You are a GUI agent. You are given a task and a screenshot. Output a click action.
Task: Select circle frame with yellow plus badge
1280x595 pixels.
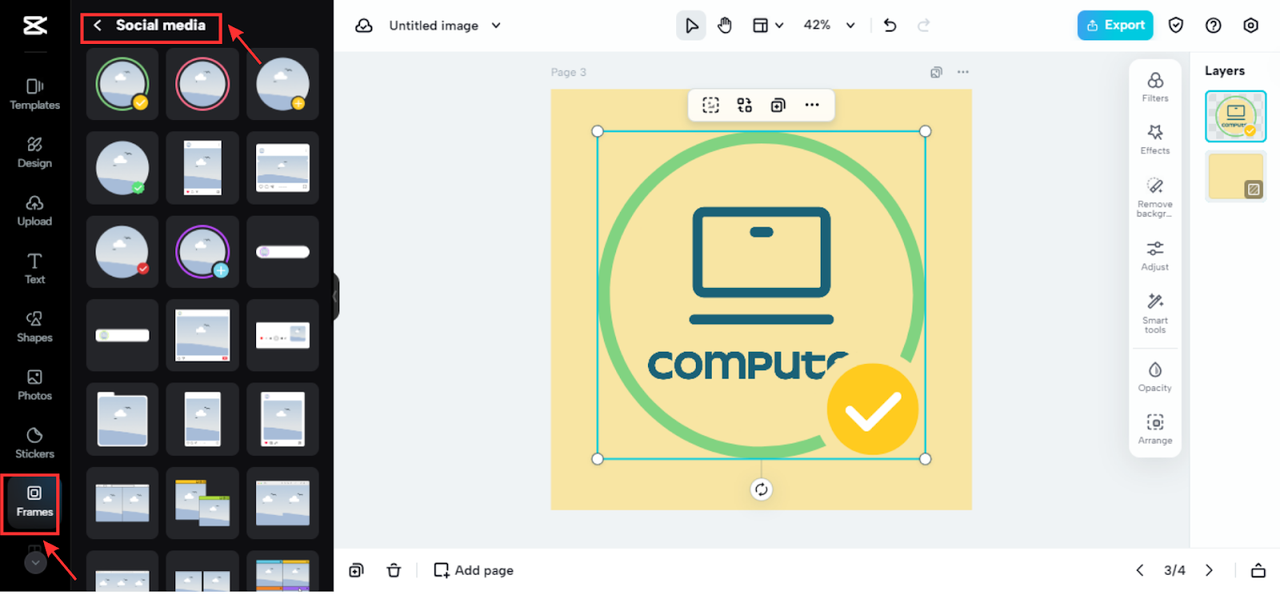click(x=283, y=84)
